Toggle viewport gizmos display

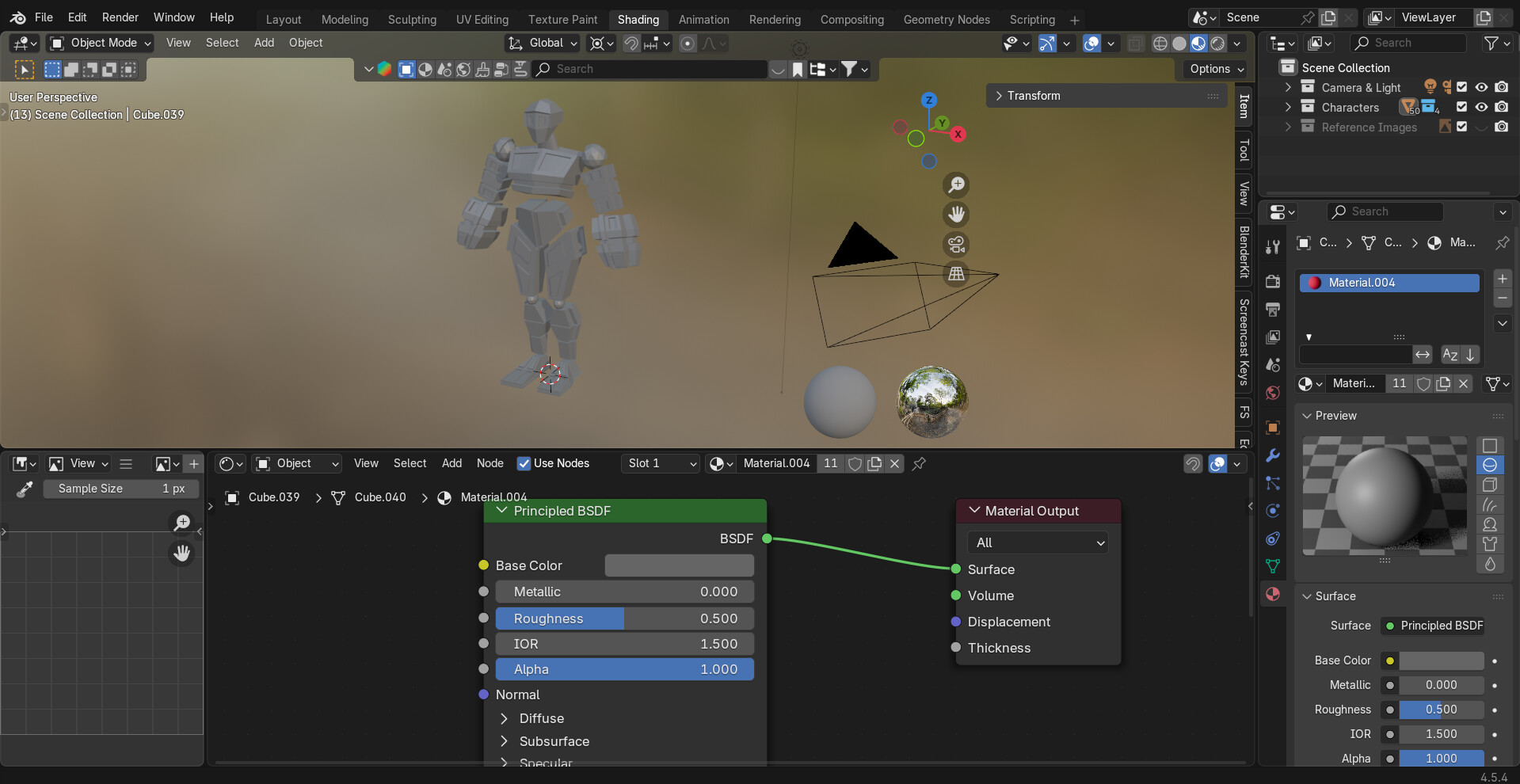[1047, 44]
